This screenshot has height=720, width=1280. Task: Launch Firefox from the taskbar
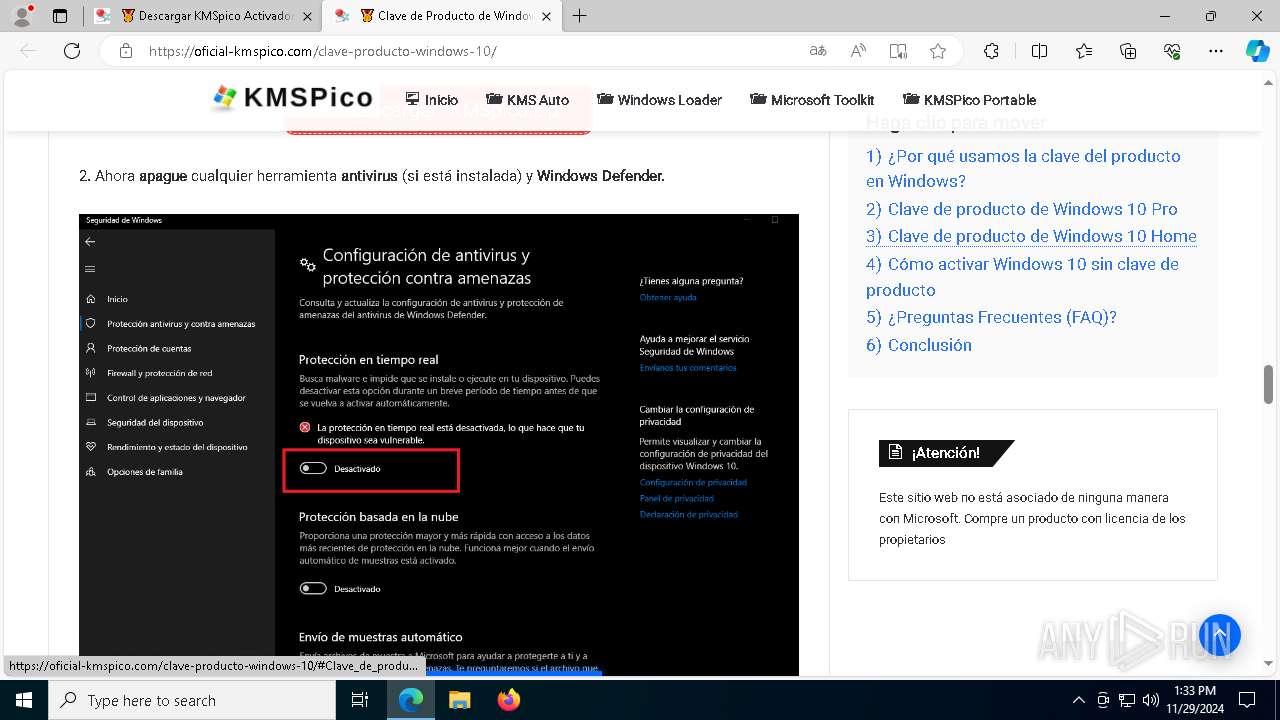tap(508, 700)
